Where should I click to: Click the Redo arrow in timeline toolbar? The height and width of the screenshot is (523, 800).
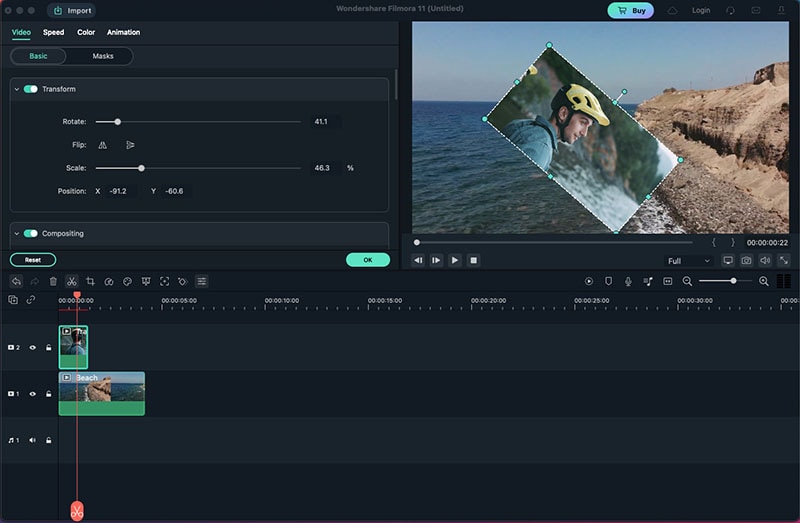[35, 281]
